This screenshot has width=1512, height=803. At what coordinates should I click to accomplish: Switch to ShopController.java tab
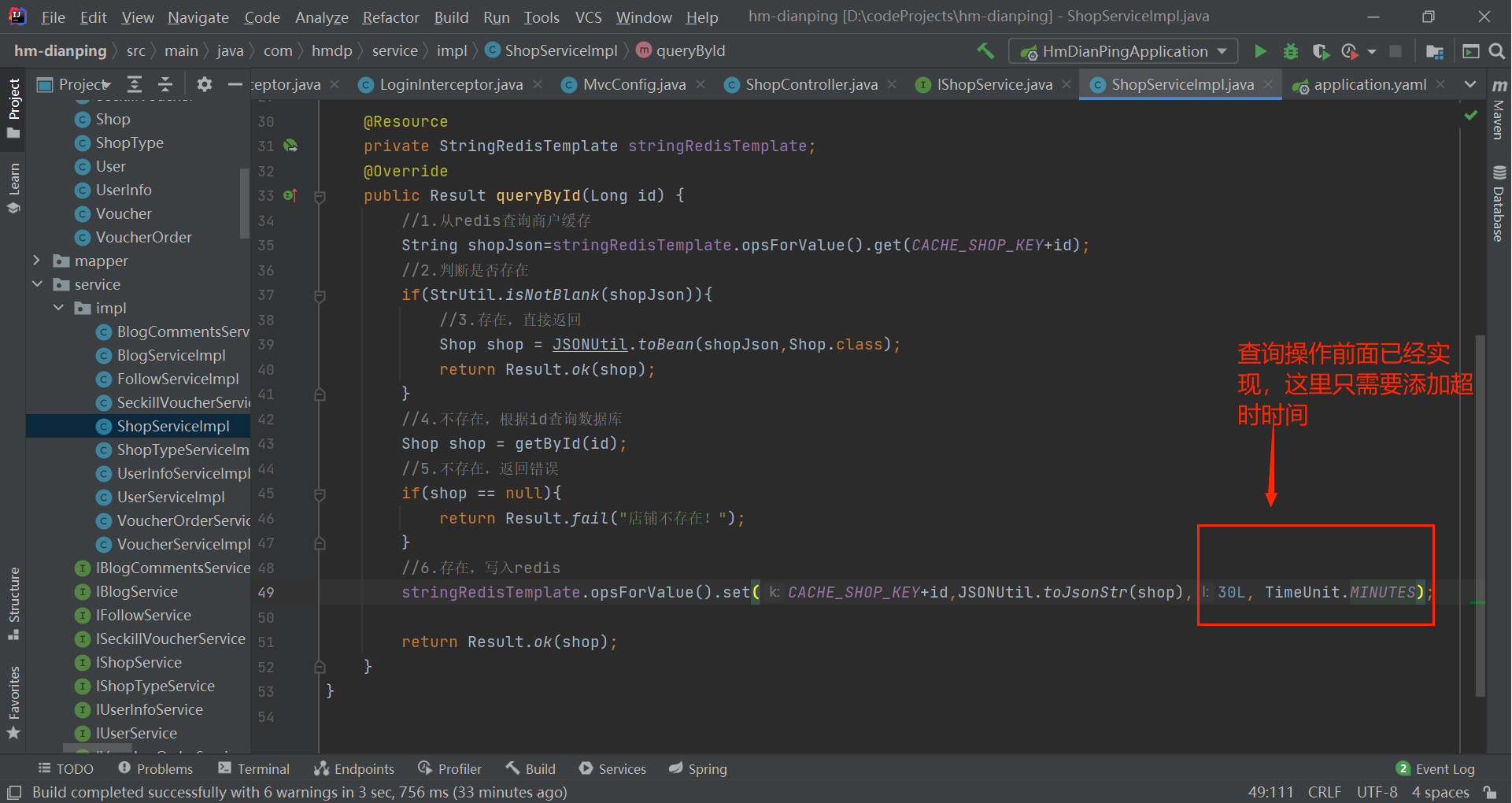811,84
